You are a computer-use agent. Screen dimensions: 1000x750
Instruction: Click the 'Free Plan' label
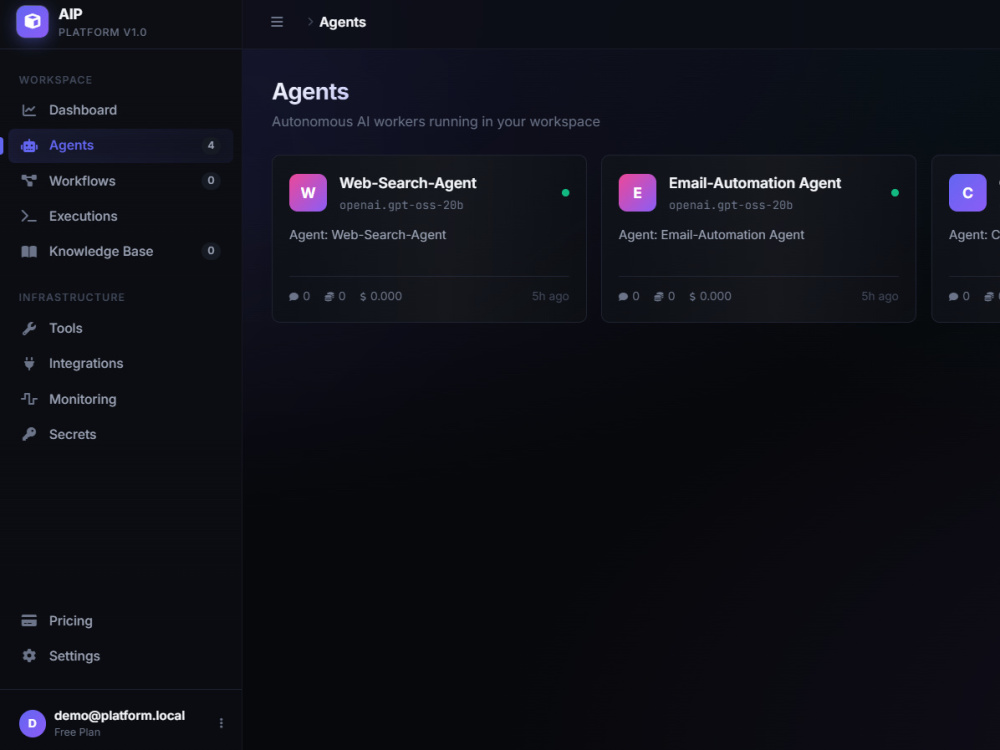point(77,732)
